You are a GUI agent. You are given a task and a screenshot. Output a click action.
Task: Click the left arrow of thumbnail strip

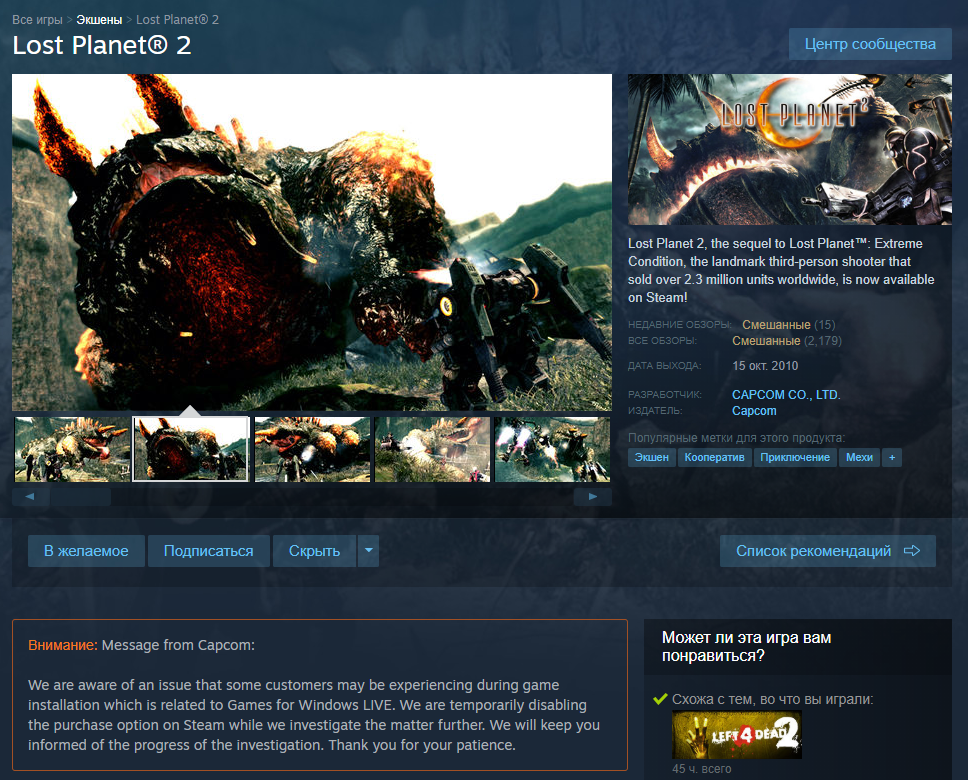pos(30,497)
